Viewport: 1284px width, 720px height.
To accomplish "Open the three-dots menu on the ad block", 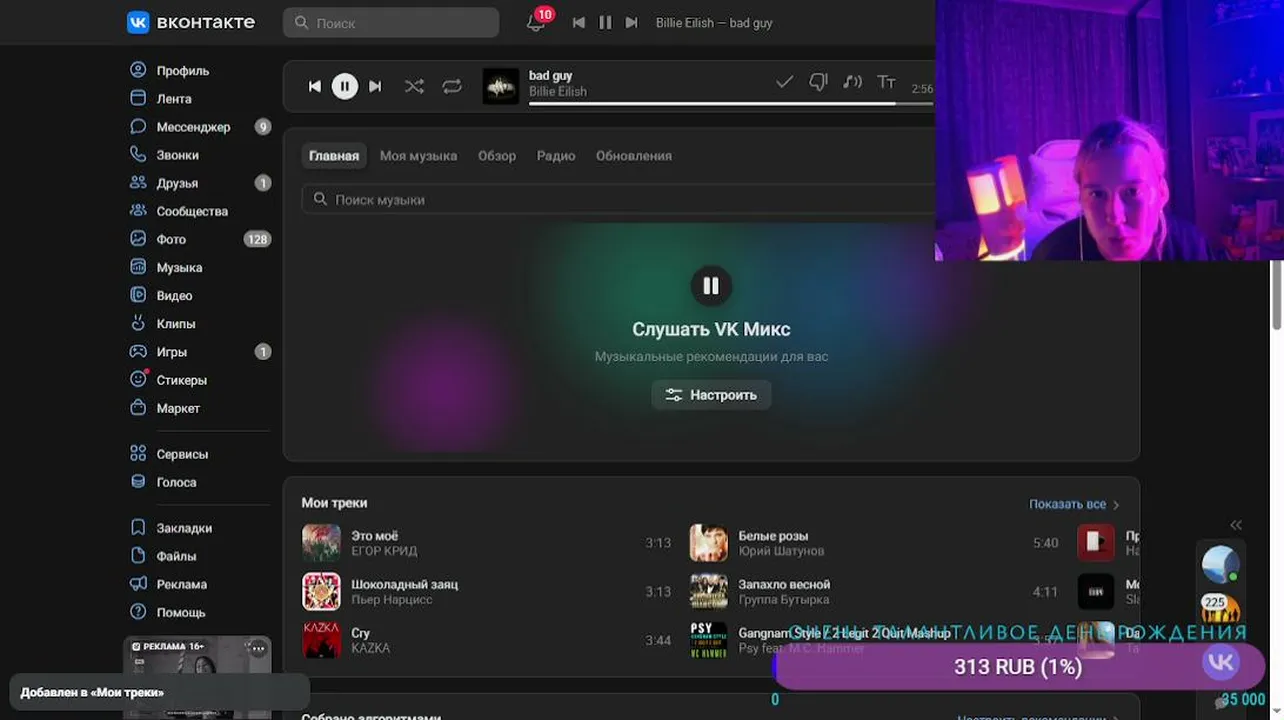I will click(258, 648).
